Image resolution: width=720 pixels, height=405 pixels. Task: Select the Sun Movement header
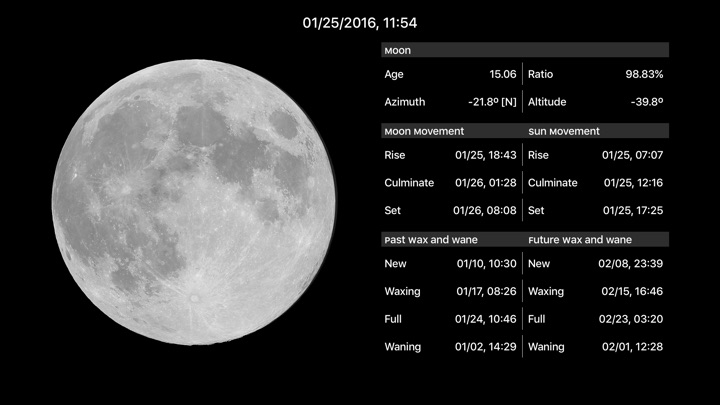pos(564,131)
